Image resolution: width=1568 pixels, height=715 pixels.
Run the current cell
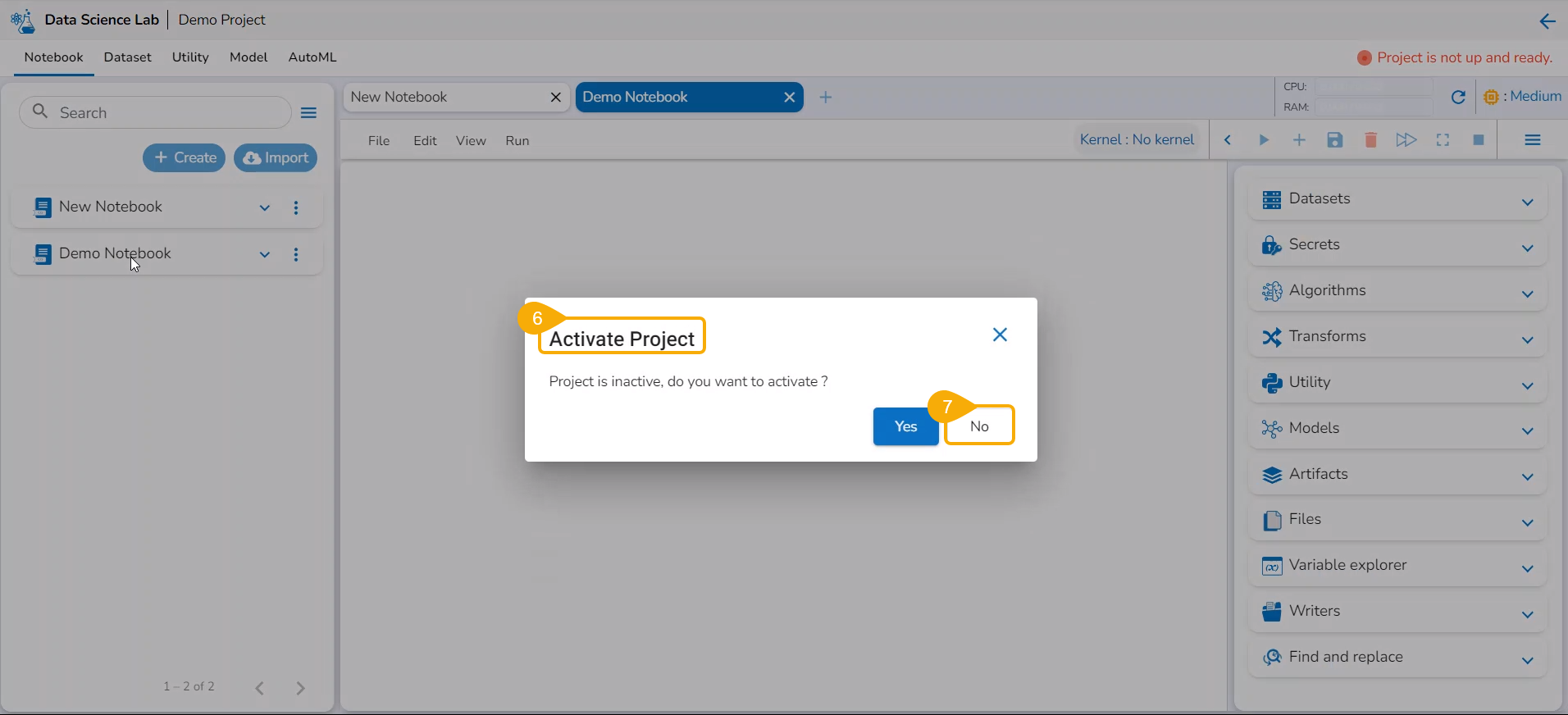coord(1264,140)
